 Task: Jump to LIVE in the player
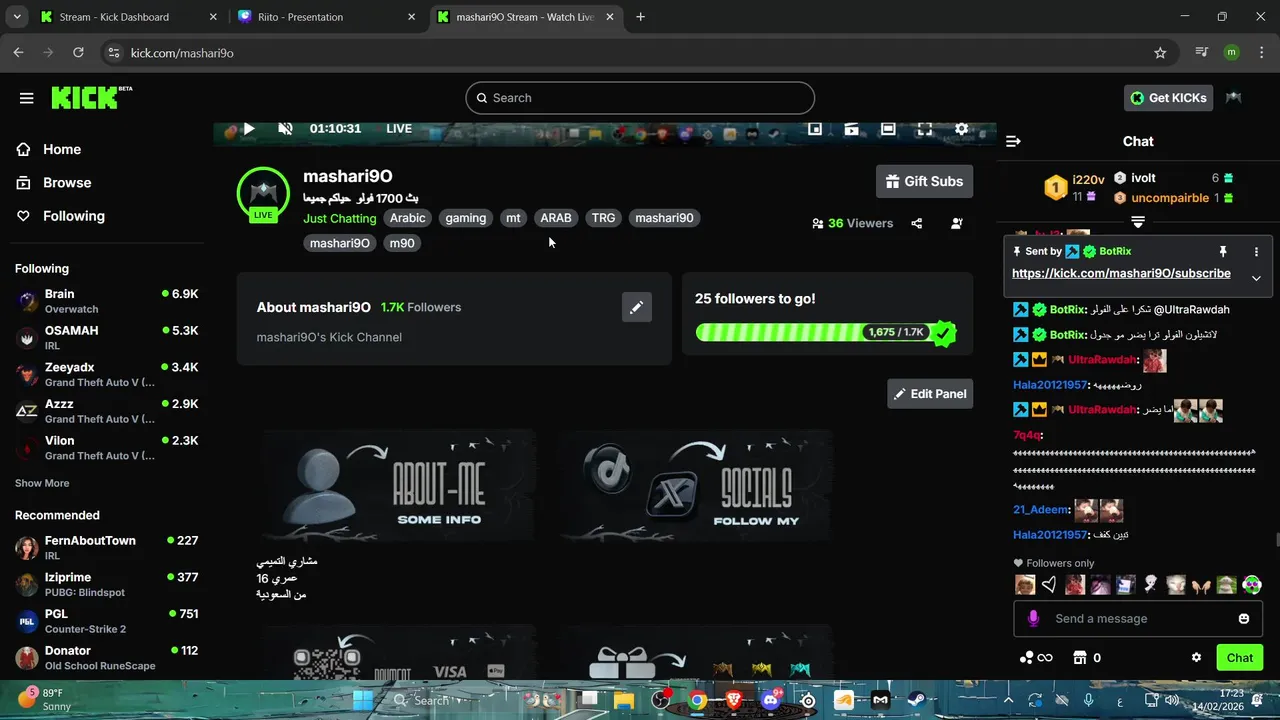399,129
